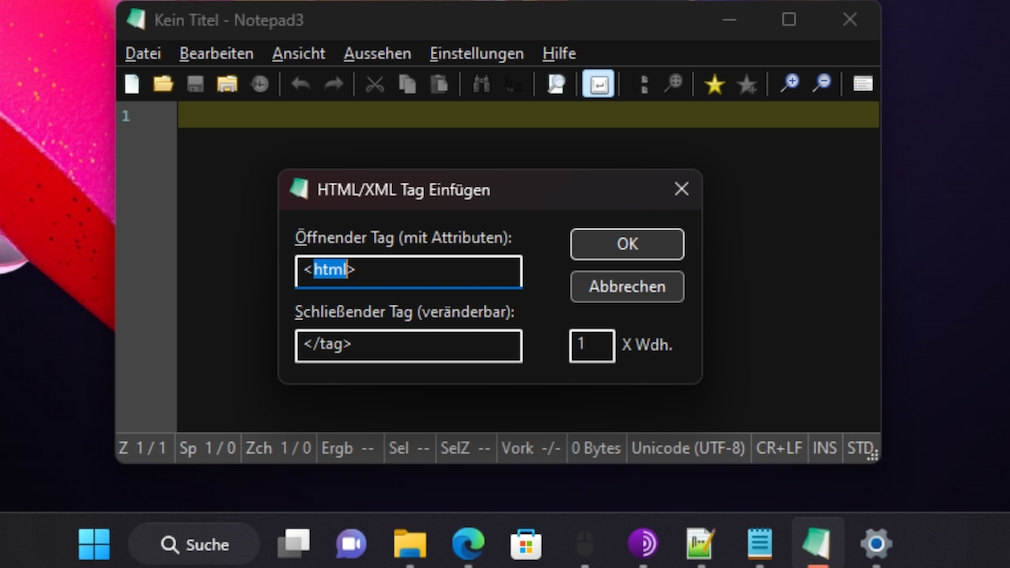Click the Paste clipboard icon

tap(439, 84)
